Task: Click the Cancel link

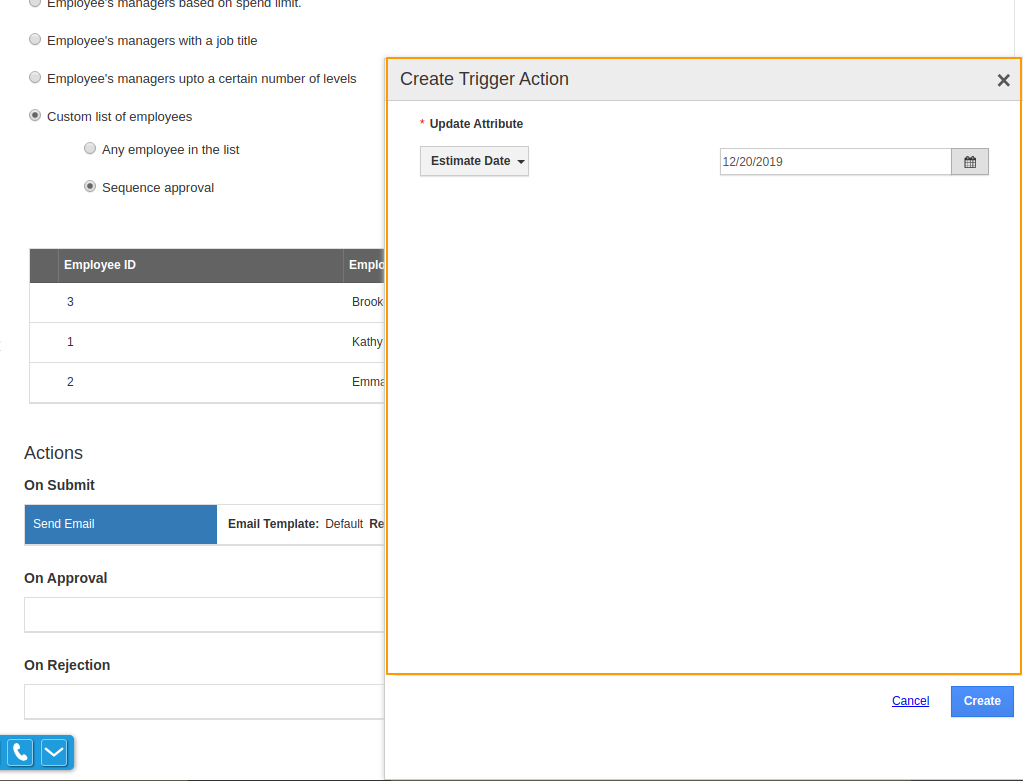Action: click(x=910, y=701)
